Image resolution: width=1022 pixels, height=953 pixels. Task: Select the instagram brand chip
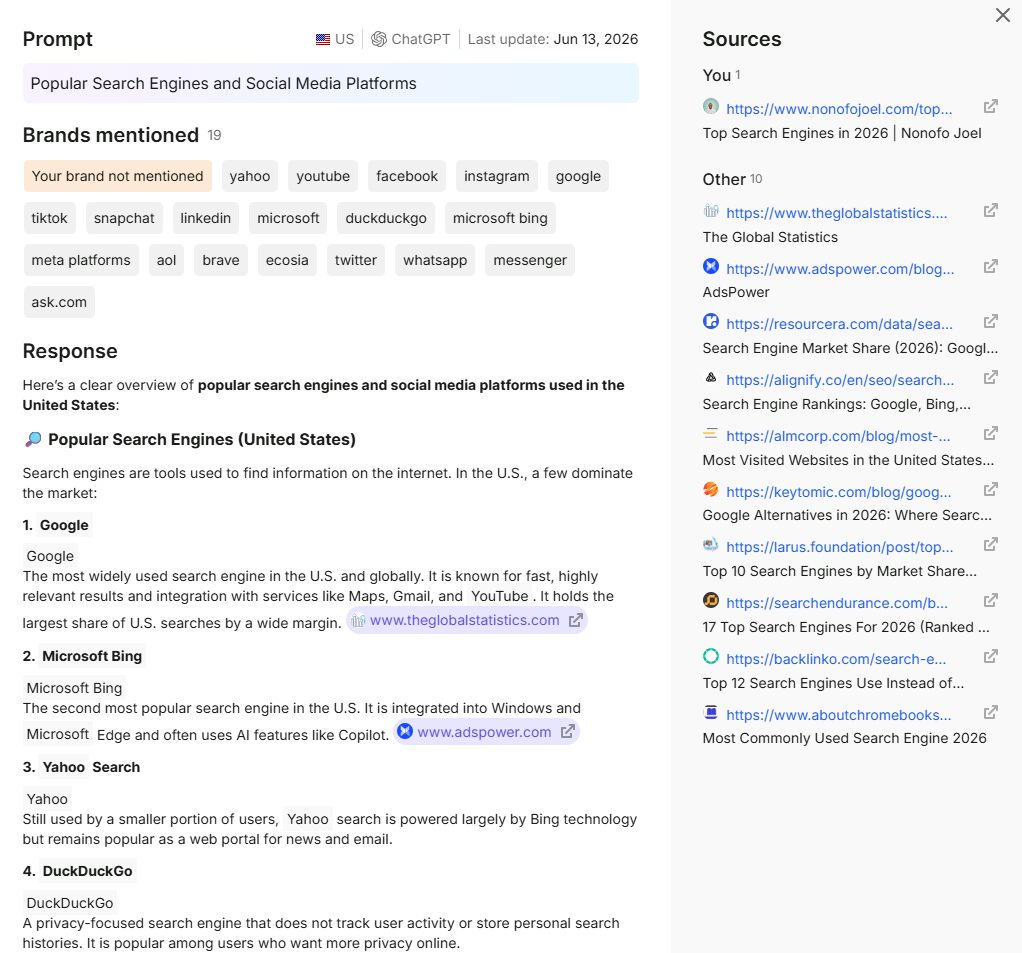(497, 176)
